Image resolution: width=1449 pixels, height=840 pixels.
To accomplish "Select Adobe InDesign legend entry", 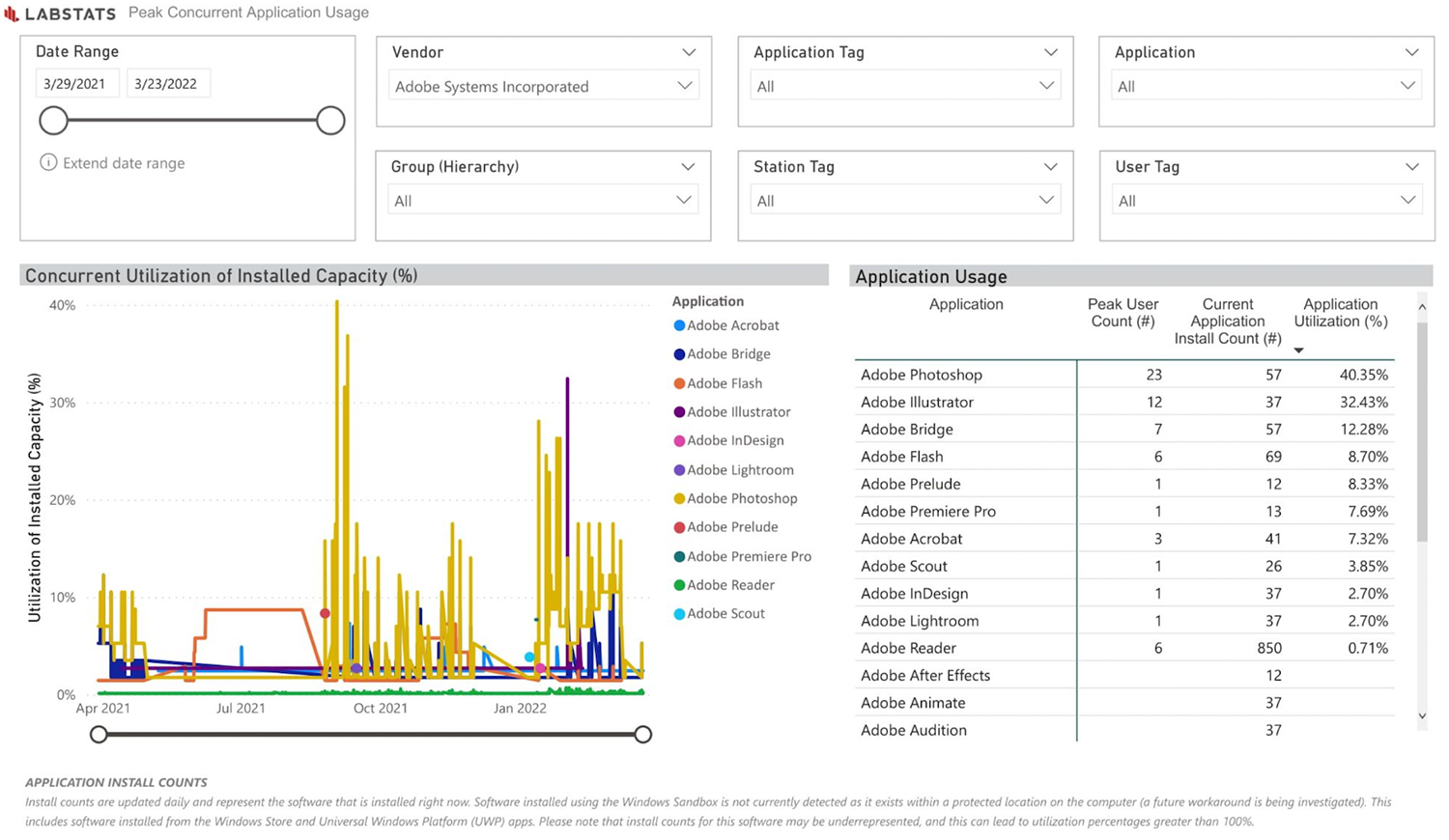I will 728,440.
